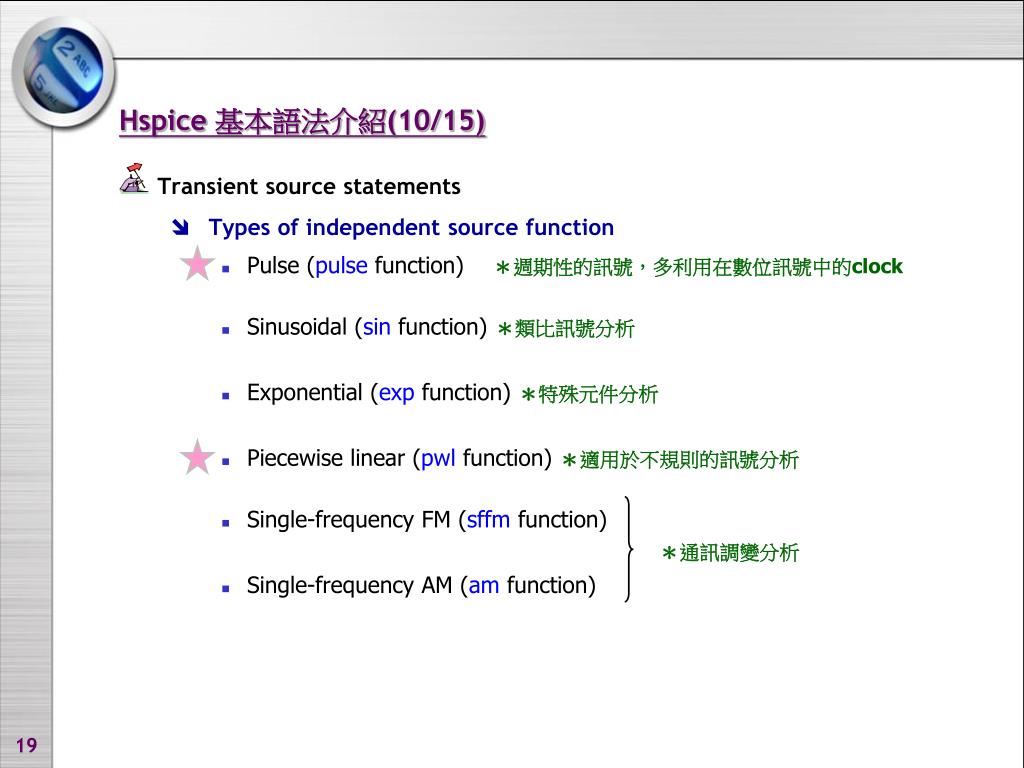Click slide number 19

[26, 745]
